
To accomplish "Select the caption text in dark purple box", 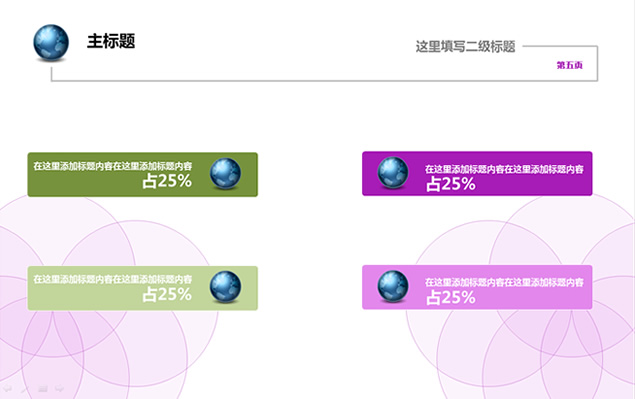I will [504, 169].
